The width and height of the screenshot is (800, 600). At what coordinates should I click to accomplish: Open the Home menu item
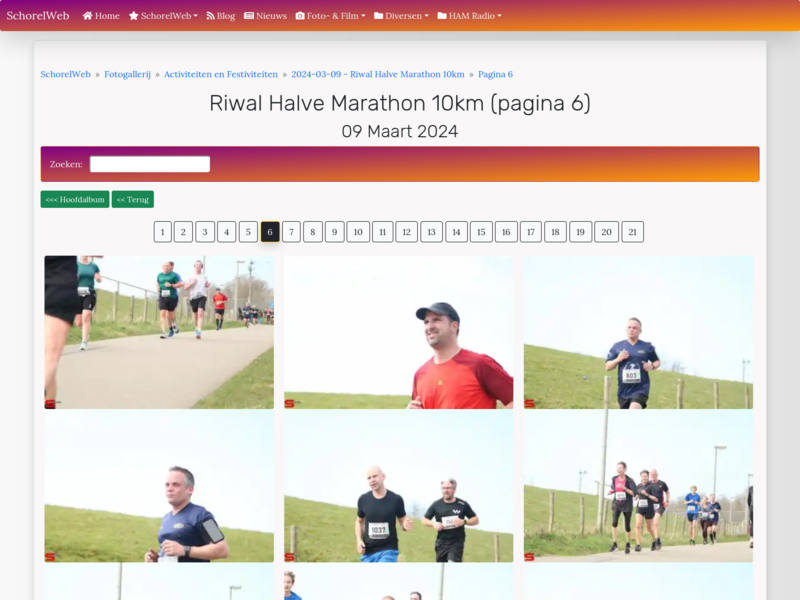tap(101, 16)
